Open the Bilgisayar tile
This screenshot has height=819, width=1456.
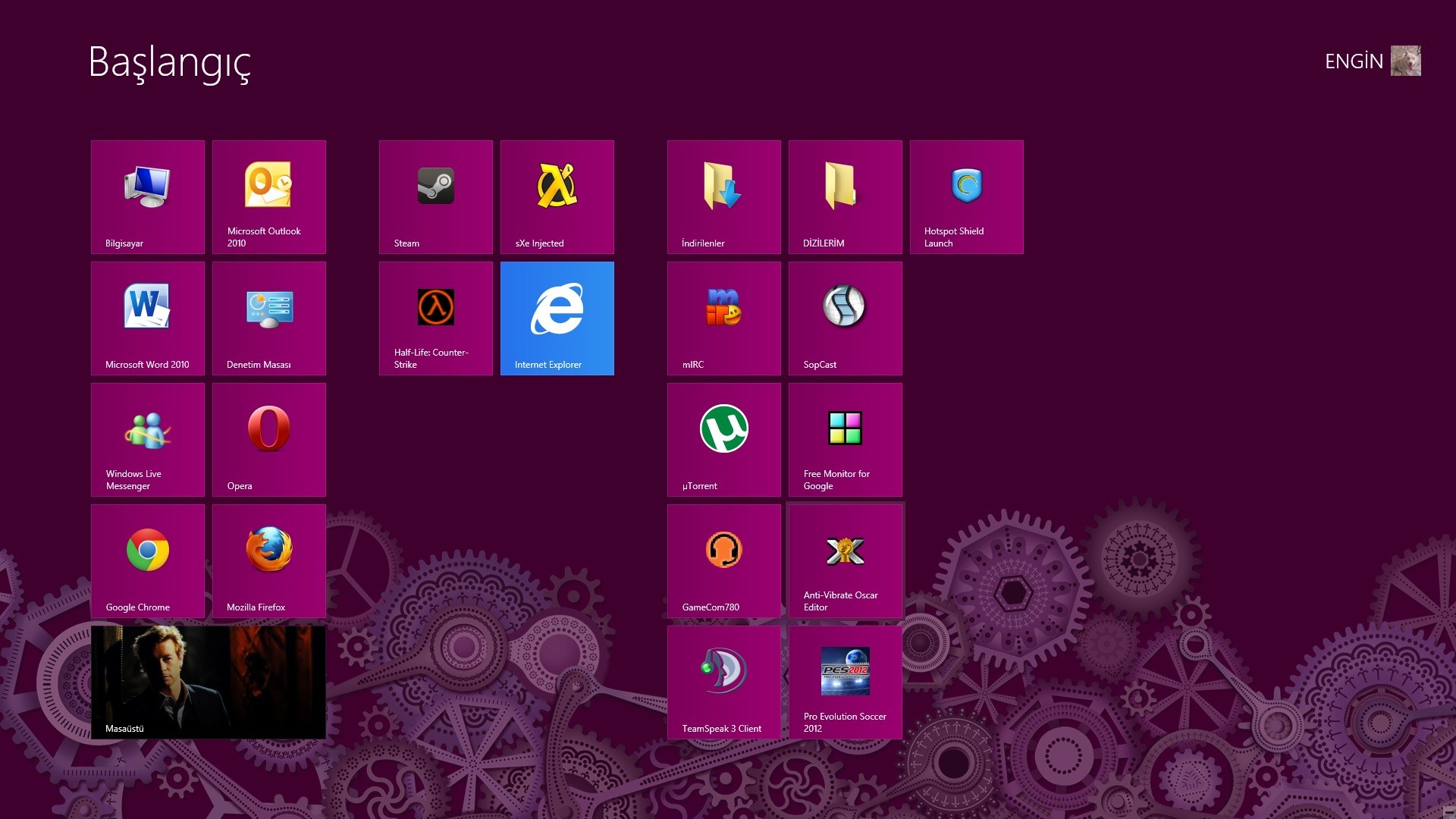[148, 197]
